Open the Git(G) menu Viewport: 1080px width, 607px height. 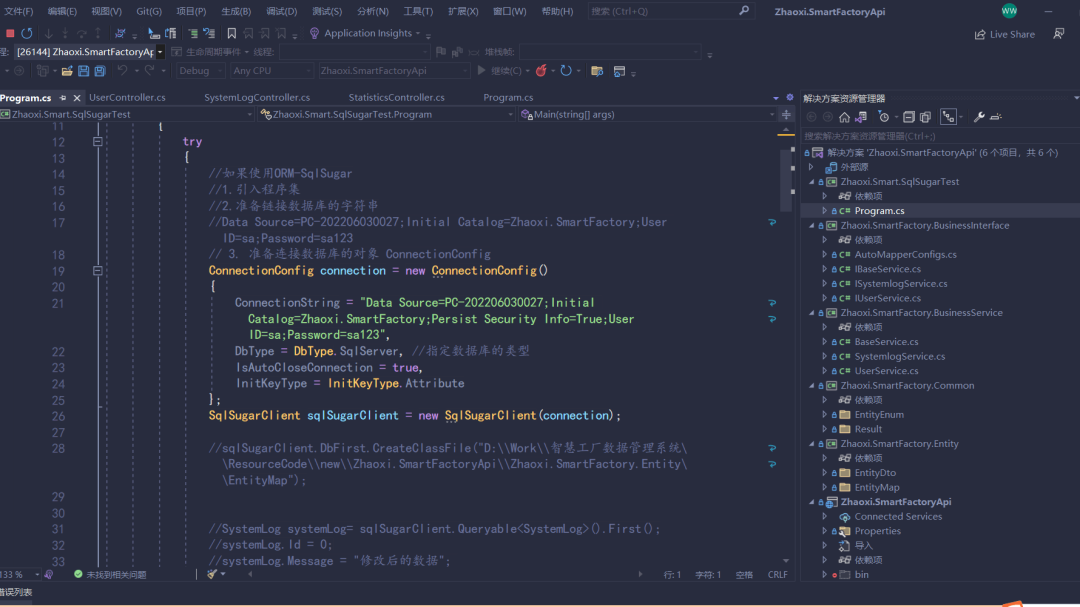[x=149, y=11]
